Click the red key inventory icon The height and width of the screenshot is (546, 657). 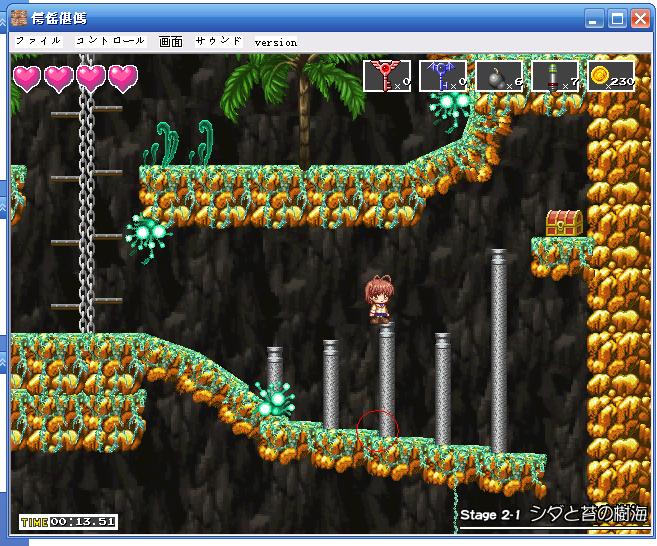click(387, 76)
